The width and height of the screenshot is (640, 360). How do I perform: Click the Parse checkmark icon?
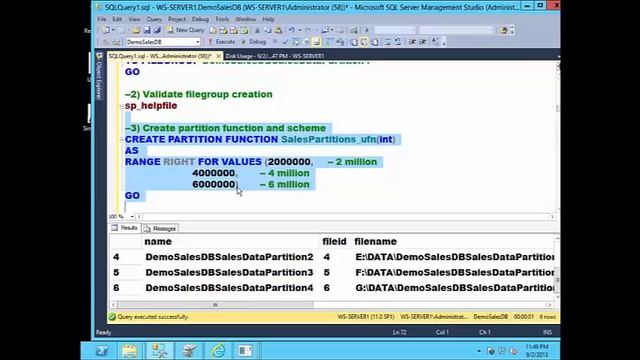pos(285,42)
